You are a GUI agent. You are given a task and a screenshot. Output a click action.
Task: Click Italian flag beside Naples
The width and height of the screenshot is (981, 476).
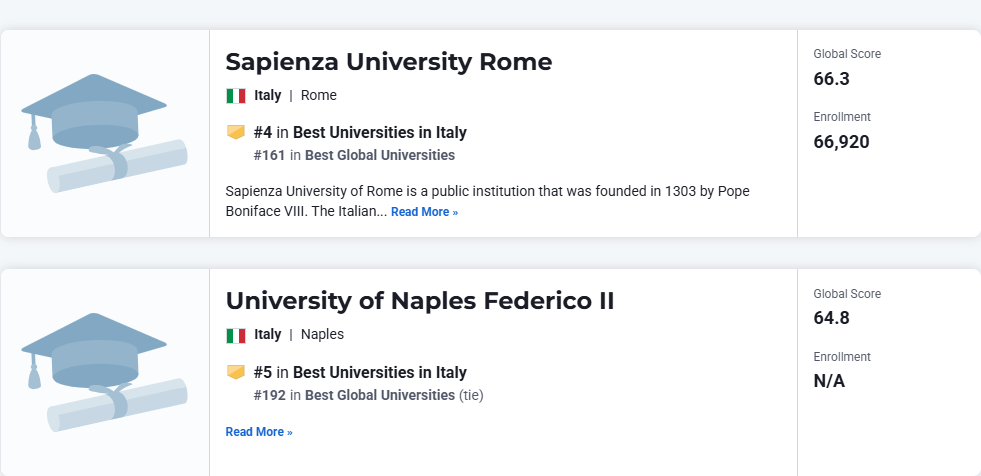[236, 335]
